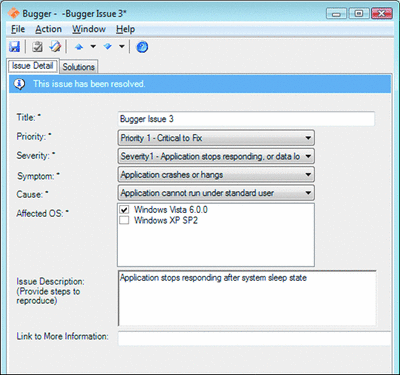400x375 pixels.
Task: Open the File menu
Action: 18,29
